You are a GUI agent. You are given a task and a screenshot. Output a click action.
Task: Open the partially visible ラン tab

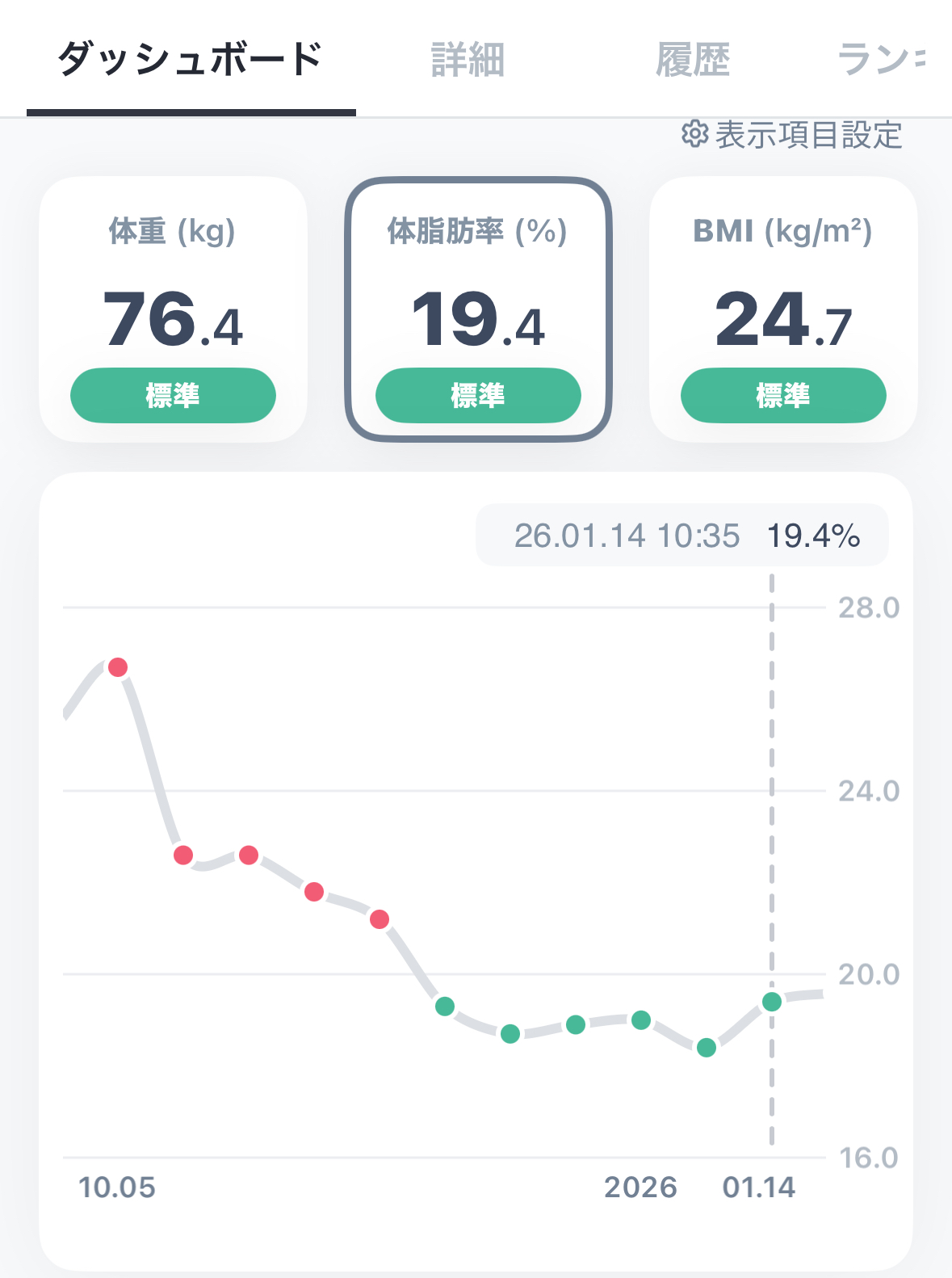coord(880,60)
